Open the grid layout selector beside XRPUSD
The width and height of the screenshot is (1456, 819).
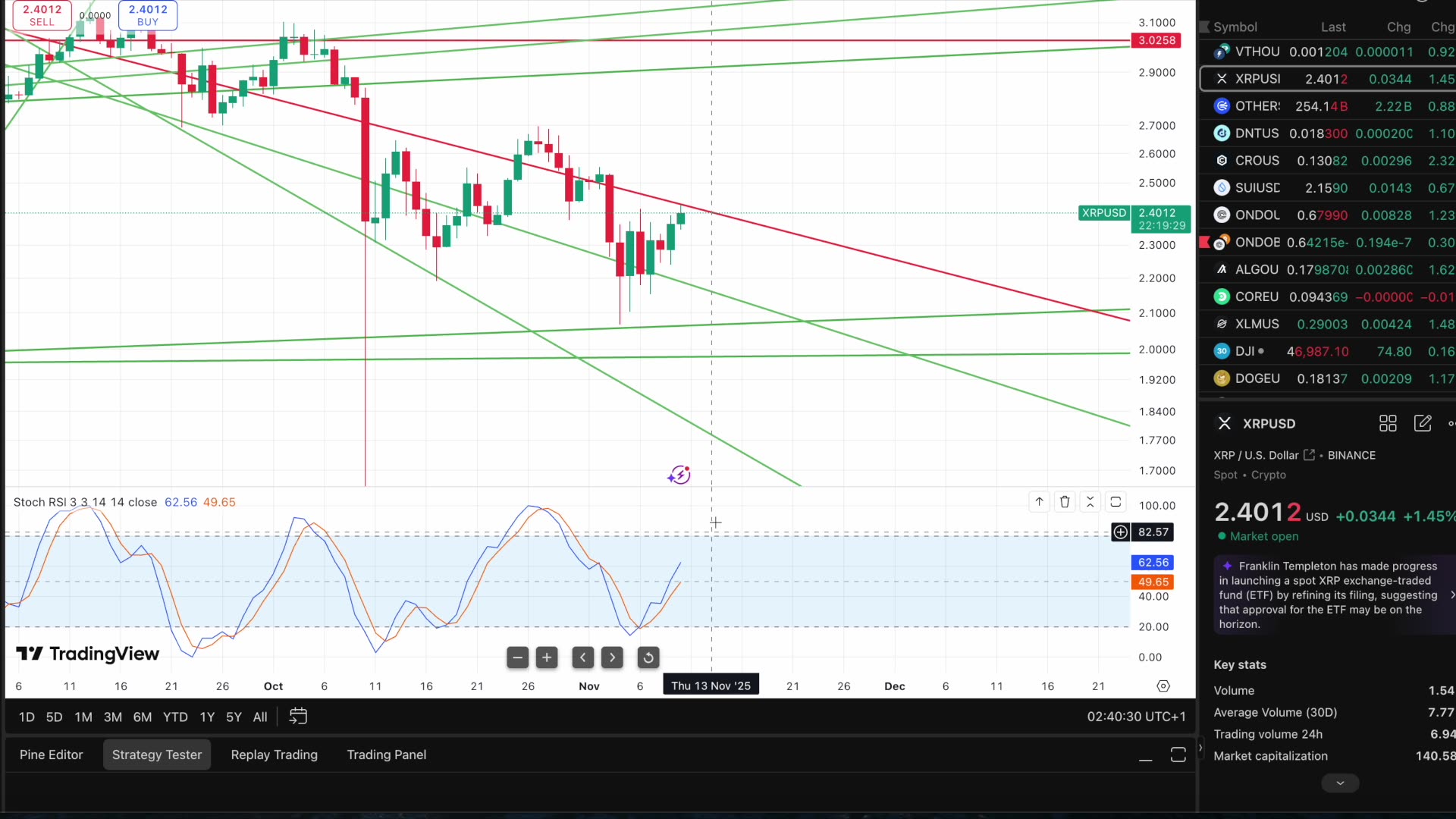click(1388, 423)
